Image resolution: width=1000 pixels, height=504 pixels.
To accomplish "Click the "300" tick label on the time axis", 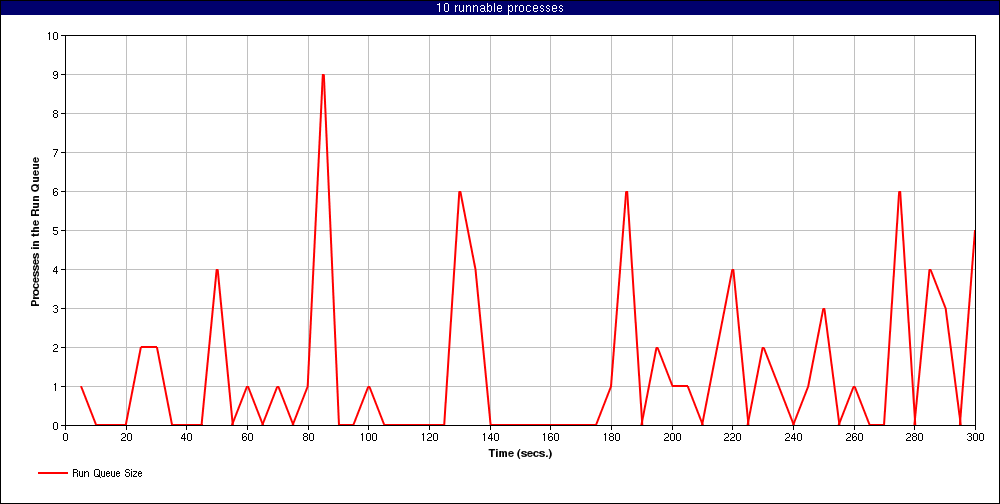I will click(x=975, y=437).
